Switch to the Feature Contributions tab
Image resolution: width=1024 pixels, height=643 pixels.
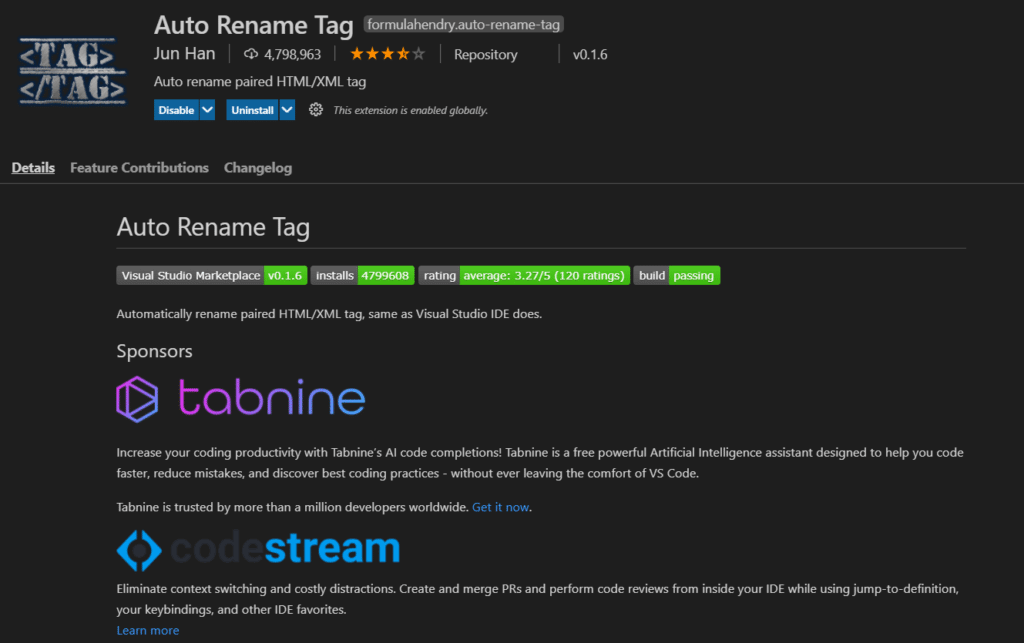[139, 168]
